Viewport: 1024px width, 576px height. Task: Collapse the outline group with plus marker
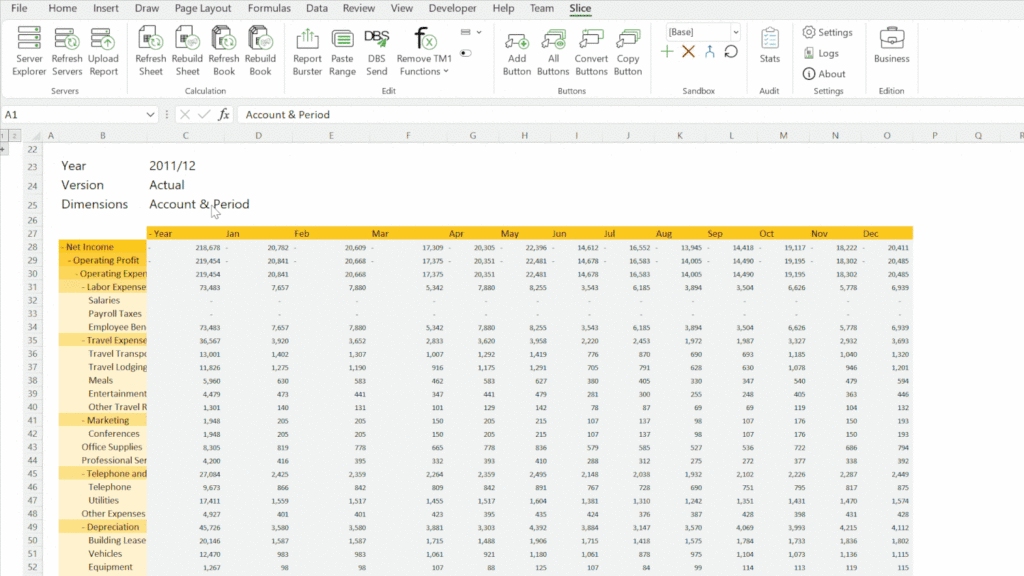point(3,150)
